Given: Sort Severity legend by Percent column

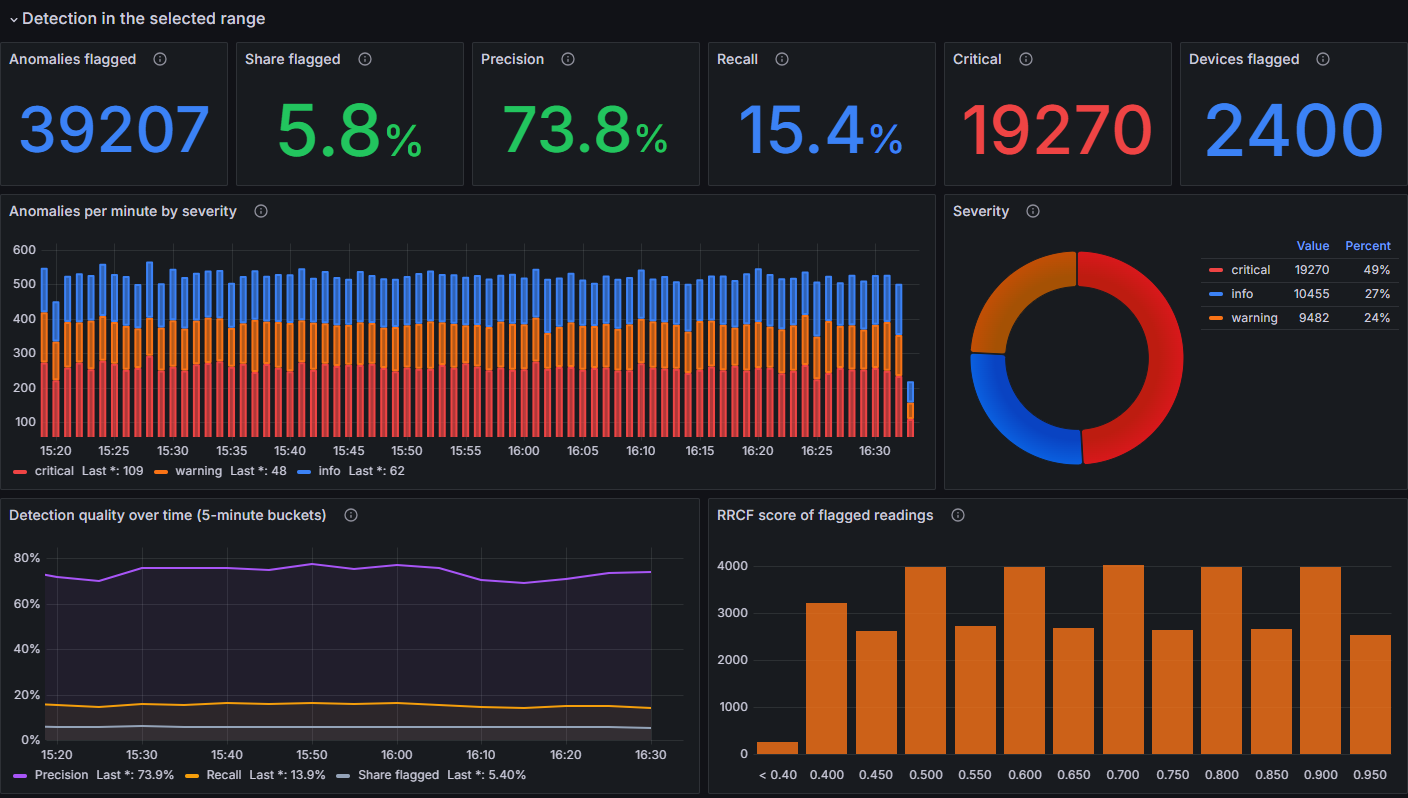Looking at the screenshot, I should (1368, 246).
